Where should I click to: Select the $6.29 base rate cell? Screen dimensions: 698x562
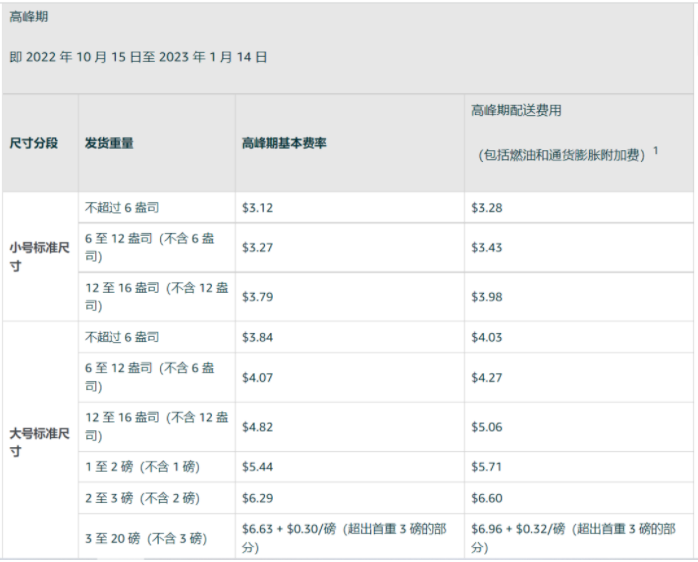pyautogui.click(x=258, y=498)
